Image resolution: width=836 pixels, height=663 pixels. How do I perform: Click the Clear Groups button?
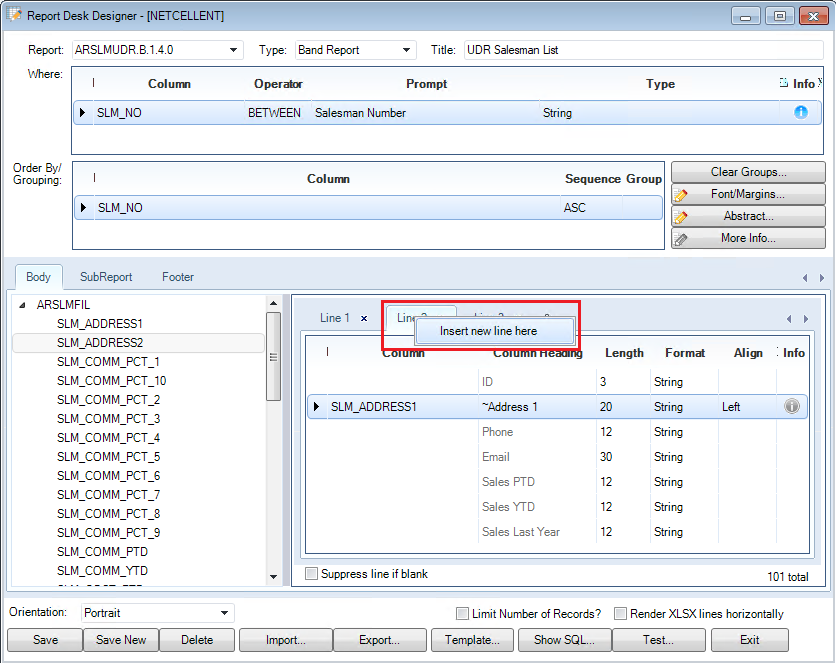748,172
